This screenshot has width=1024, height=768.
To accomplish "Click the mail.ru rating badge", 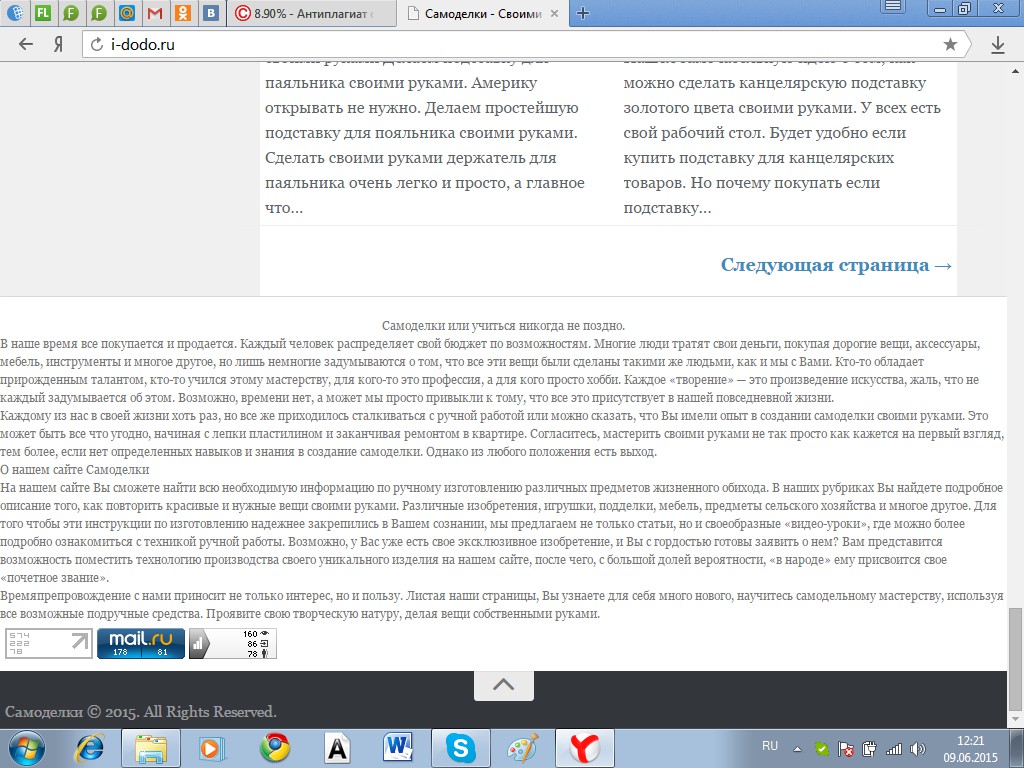I will [x=140, y=643].
